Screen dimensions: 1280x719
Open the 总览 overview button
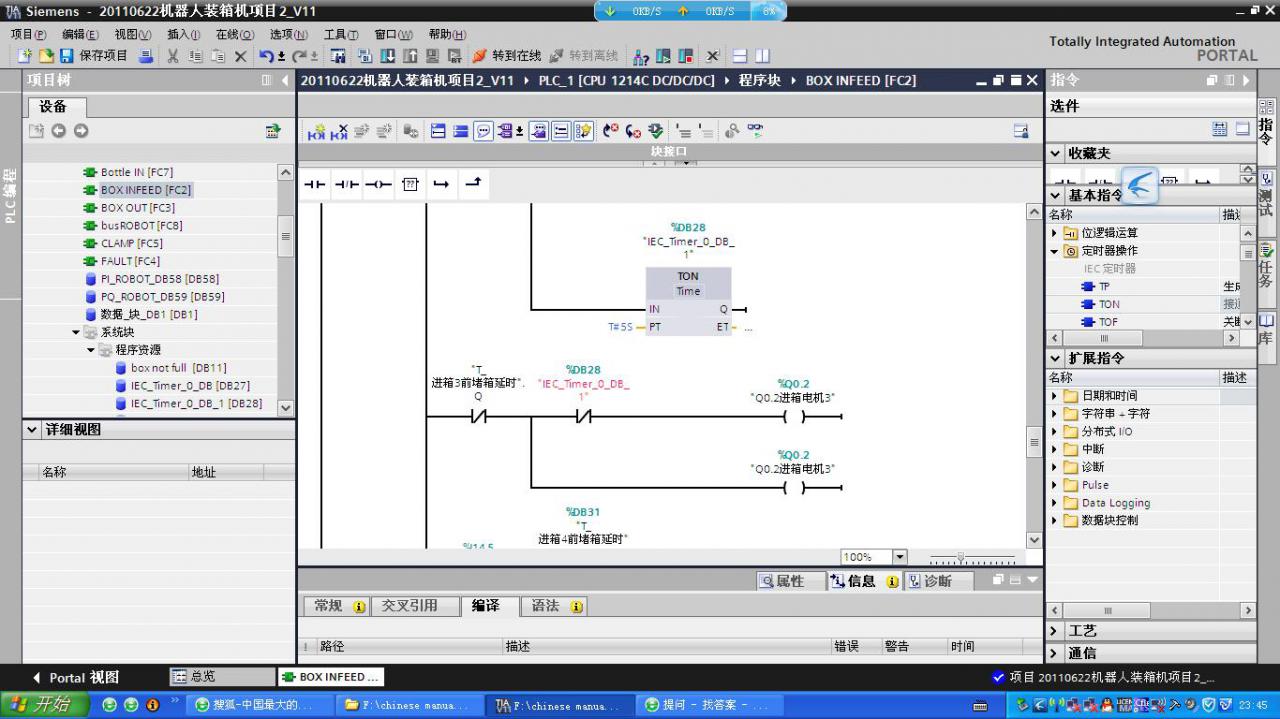tap(222, 677)
